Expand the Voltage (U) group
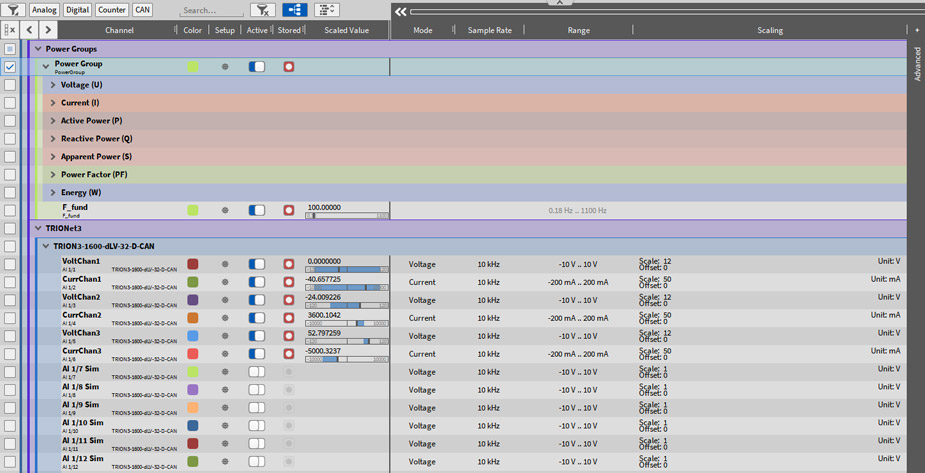This screenshot has width=925, height=473. click(53, 85)
